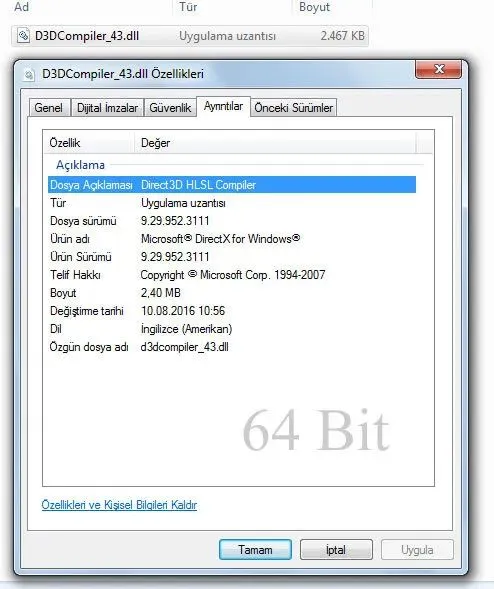
Task: Close the Özellikleri dialog window
Action: coord(438,69)
